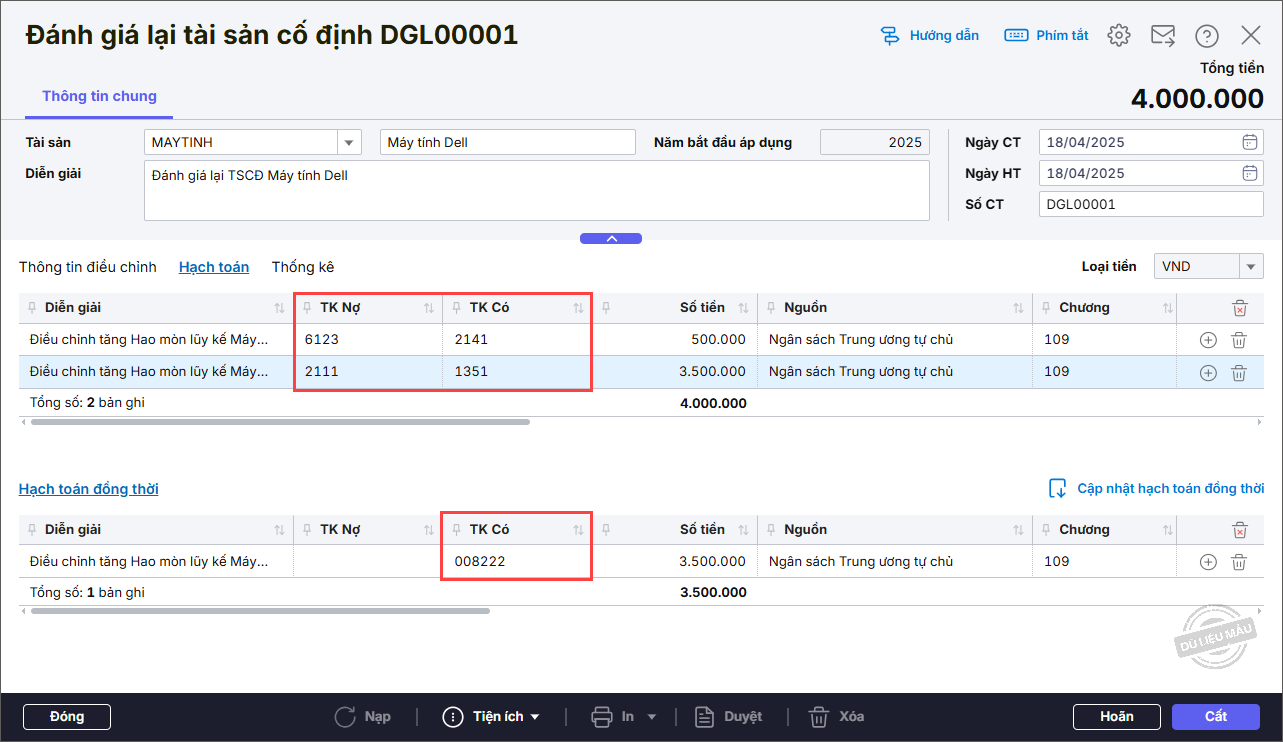The image size is (1283, 742).
Task: Switch to Thông tin điều chỉnh tab
Action: click(x=88, y=267)
